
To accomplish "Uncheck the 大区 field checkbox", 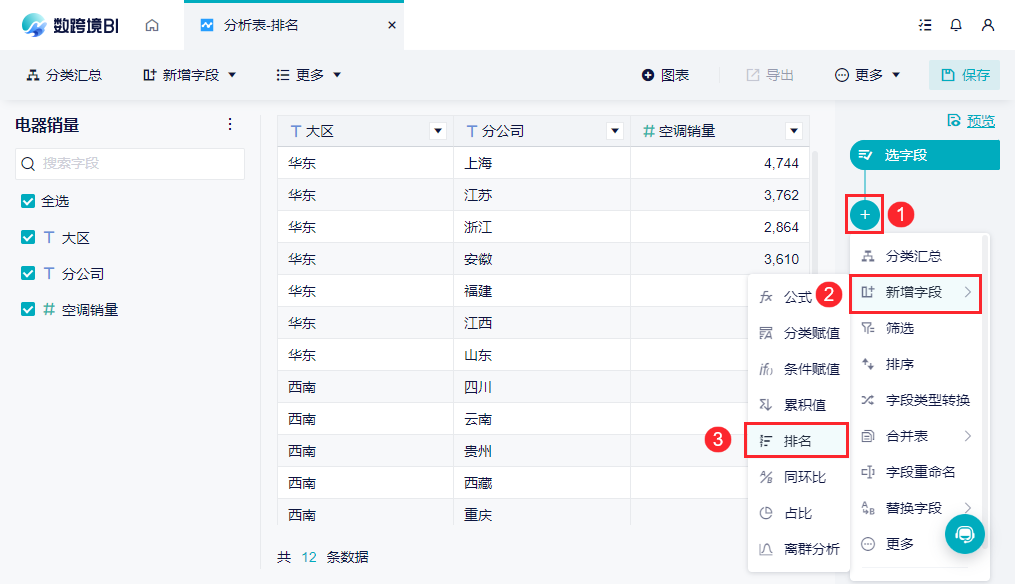I will click(x=28, y=237).
